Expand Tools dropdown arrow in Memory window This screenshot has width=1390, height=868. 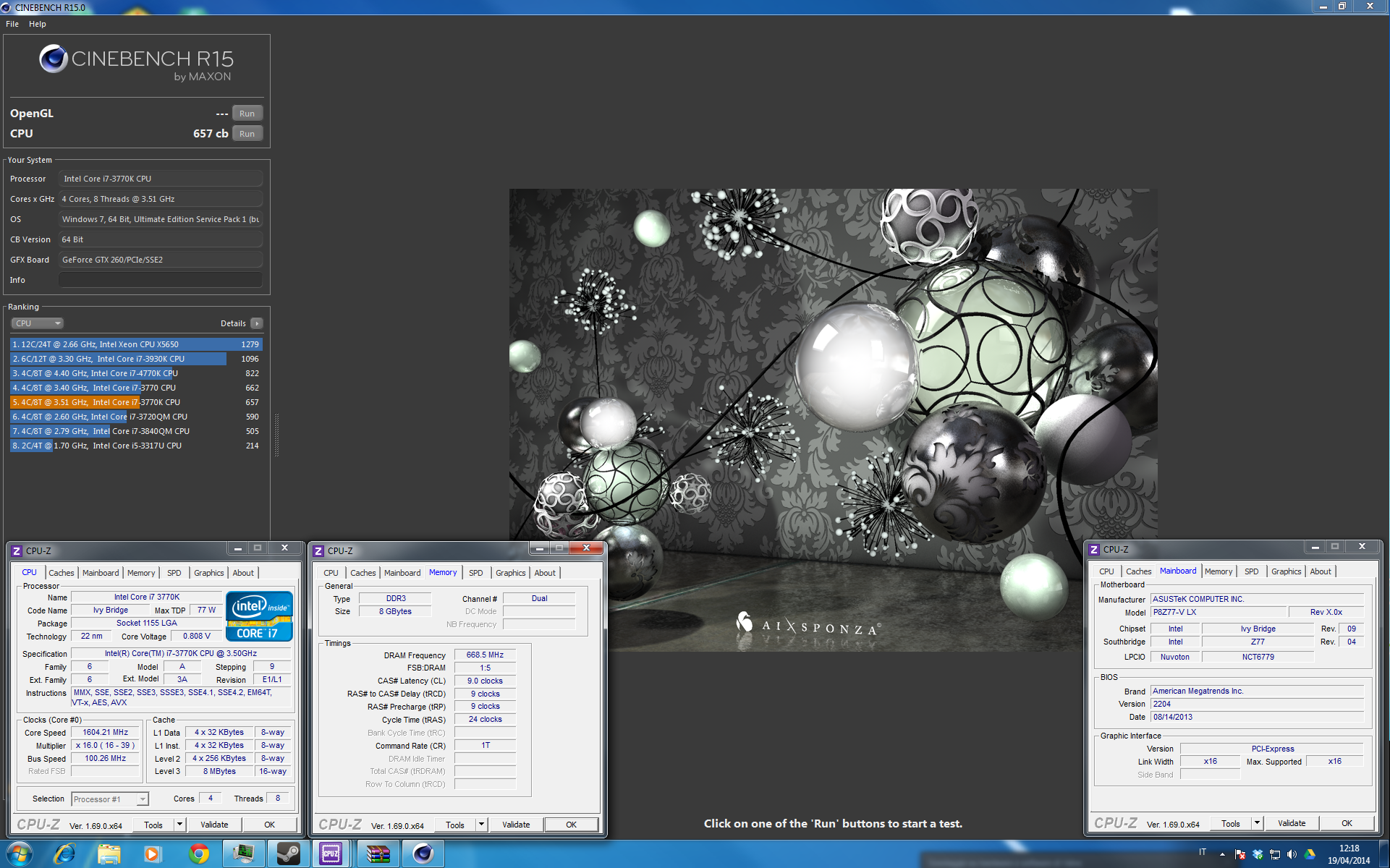coord(481,825)
